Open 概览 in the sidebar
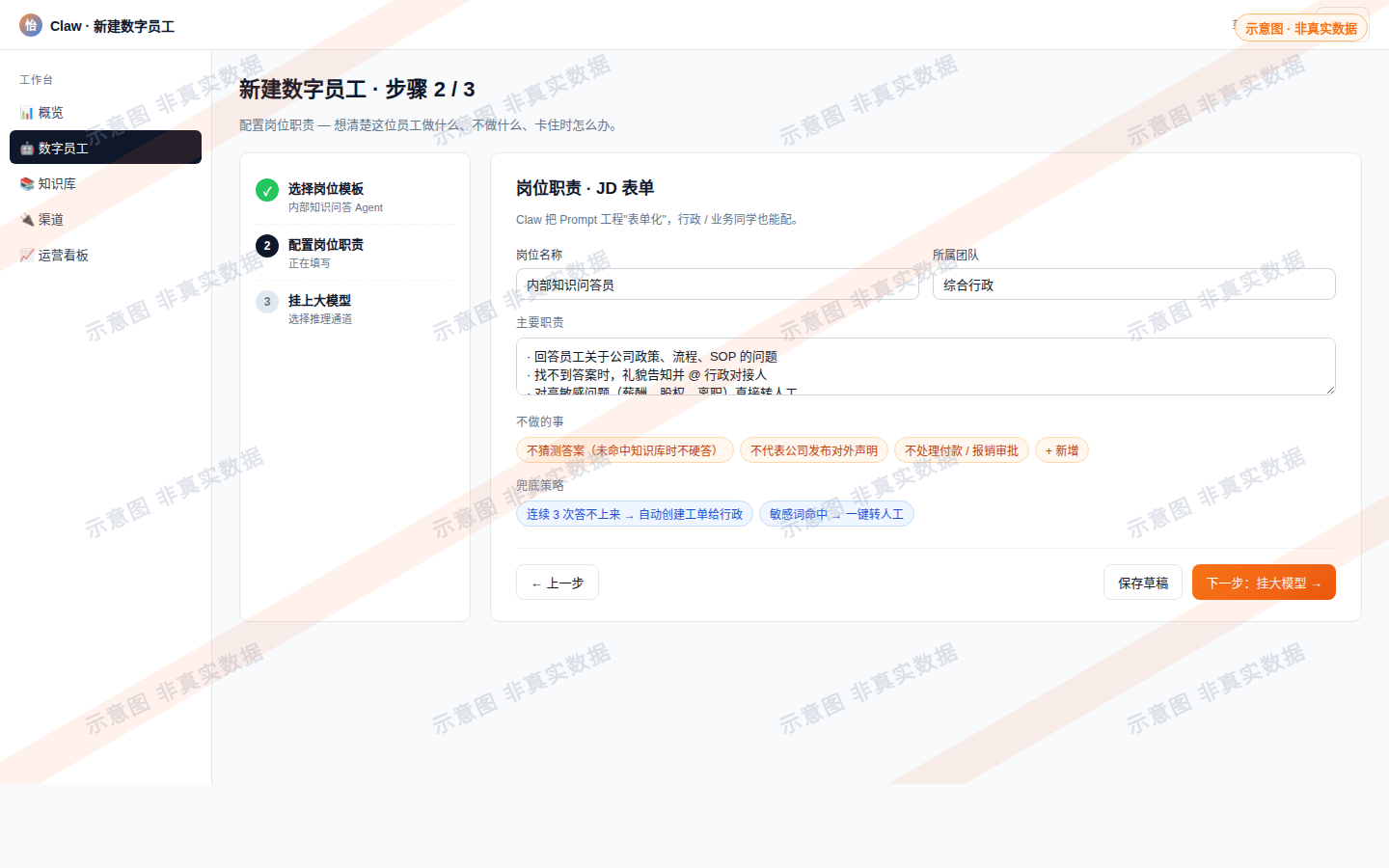Image resolution: width=1389 pixels, height=868 pixels. pos(105,113)
